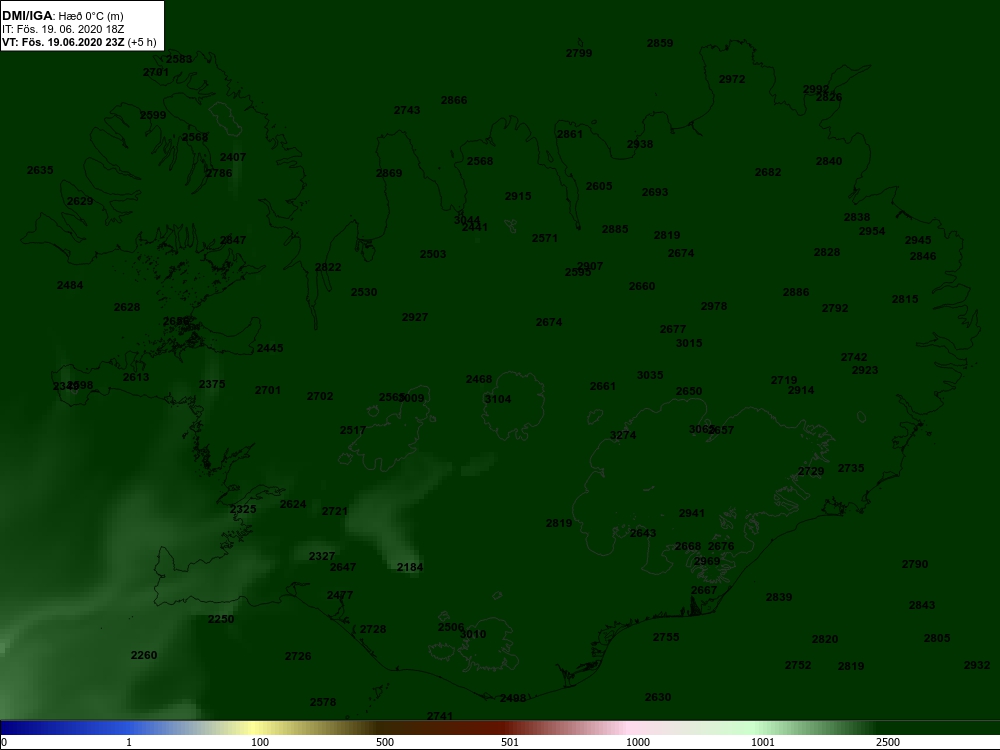Click the map value 2799
Viewport: 1000px width, 750px height.
tap(578, 53)
